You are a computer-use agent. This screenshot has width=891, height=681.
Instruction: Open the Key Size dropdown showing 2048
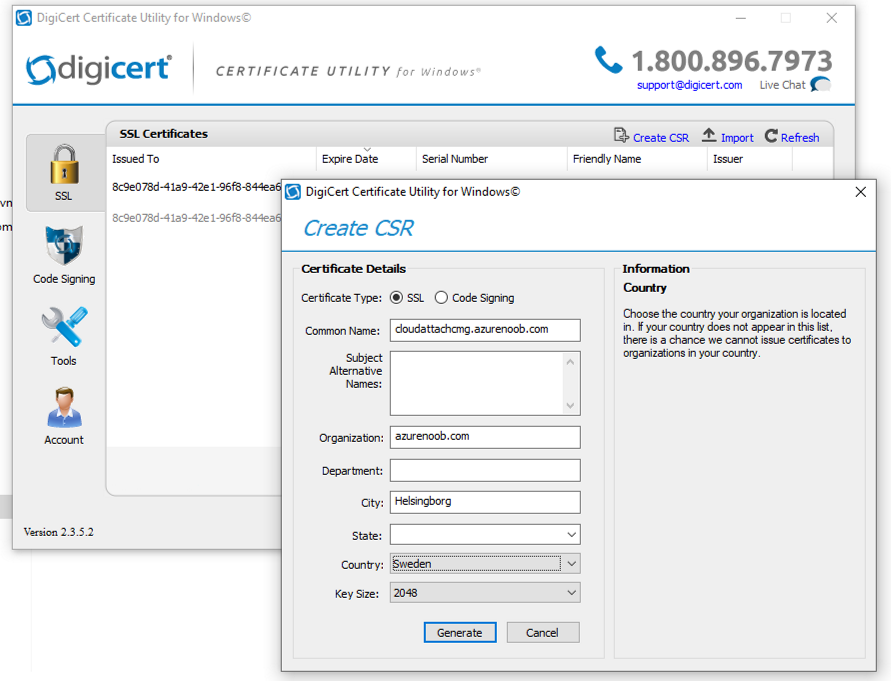coord(485,593)
